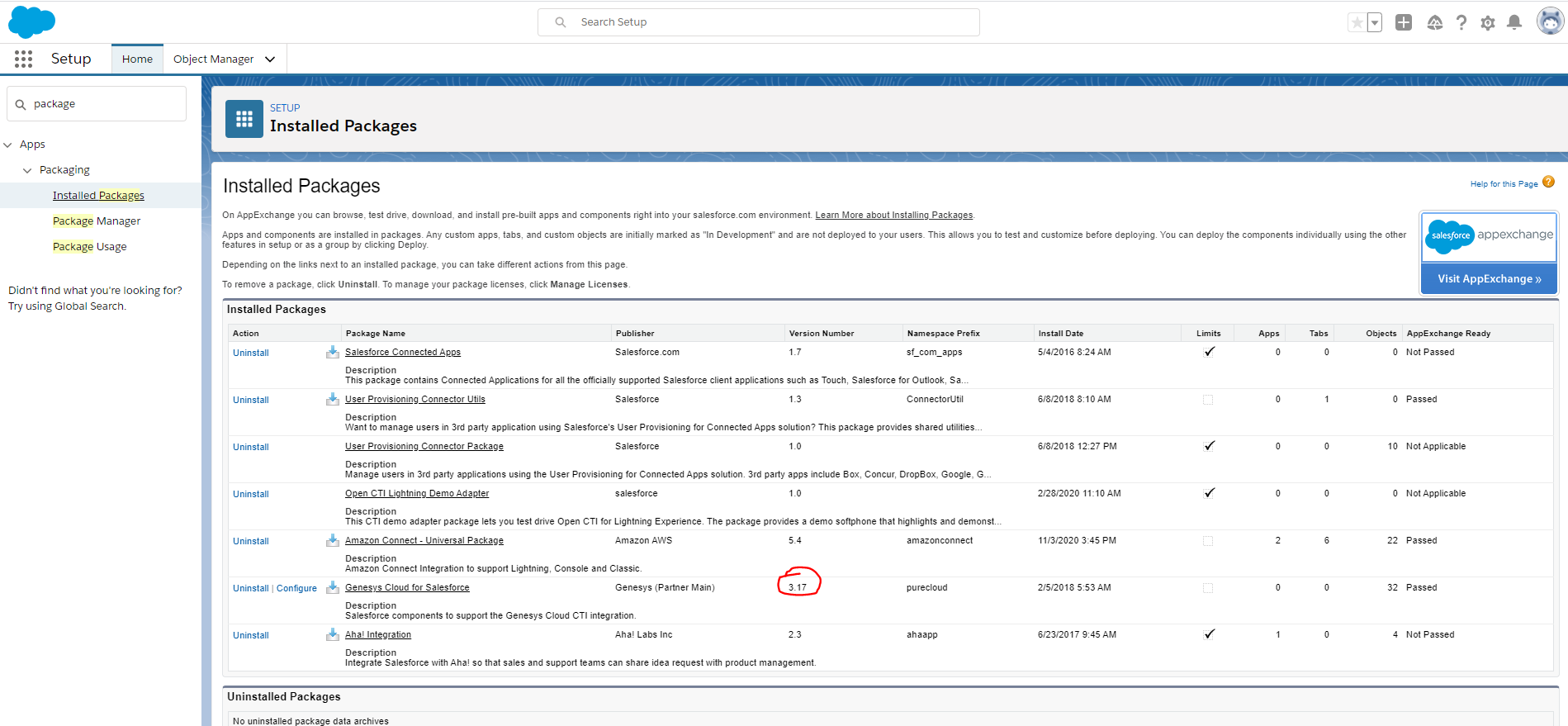Click the magnifier icon in Search Setup

[x=561, y=22]
